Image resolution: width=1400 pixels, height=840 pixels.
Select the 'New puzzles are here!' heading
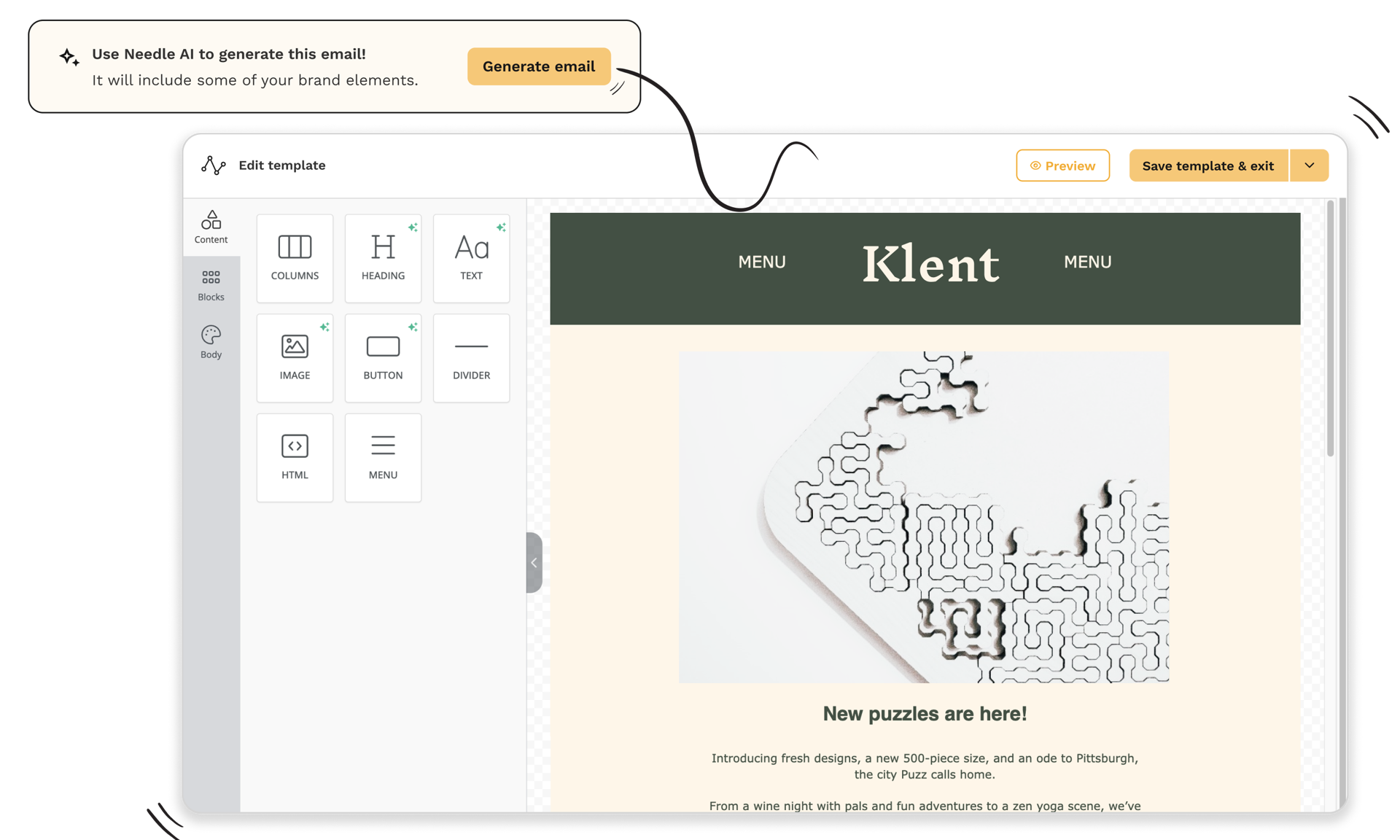click(x=925, y=714)
